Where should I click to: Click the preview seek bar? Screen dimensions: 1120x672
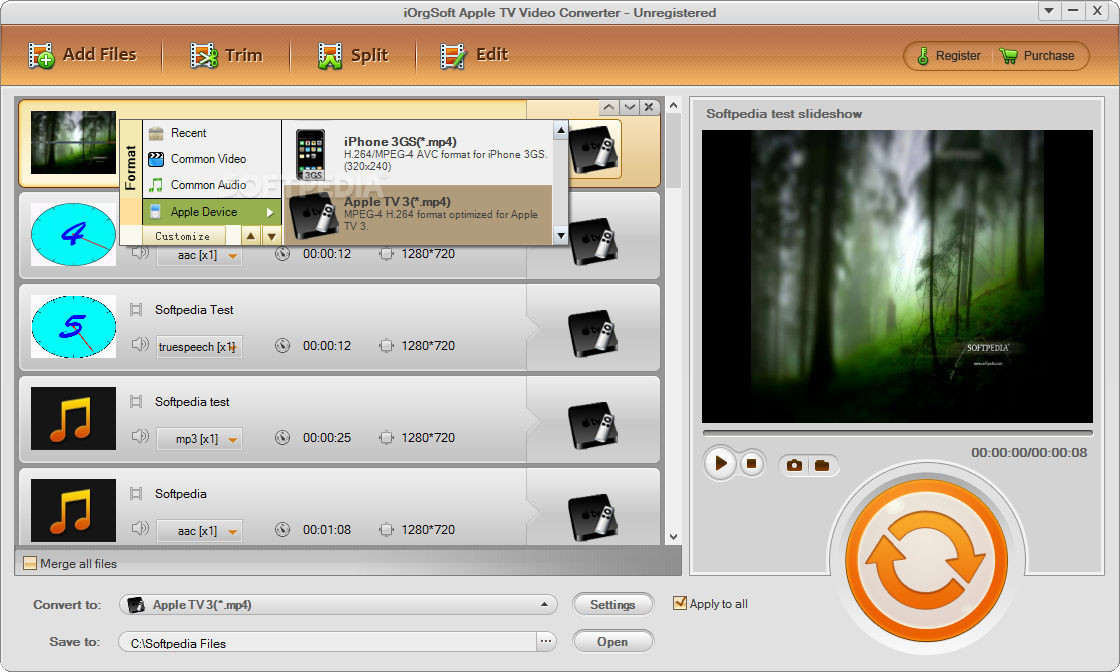(x=898, y=433)
